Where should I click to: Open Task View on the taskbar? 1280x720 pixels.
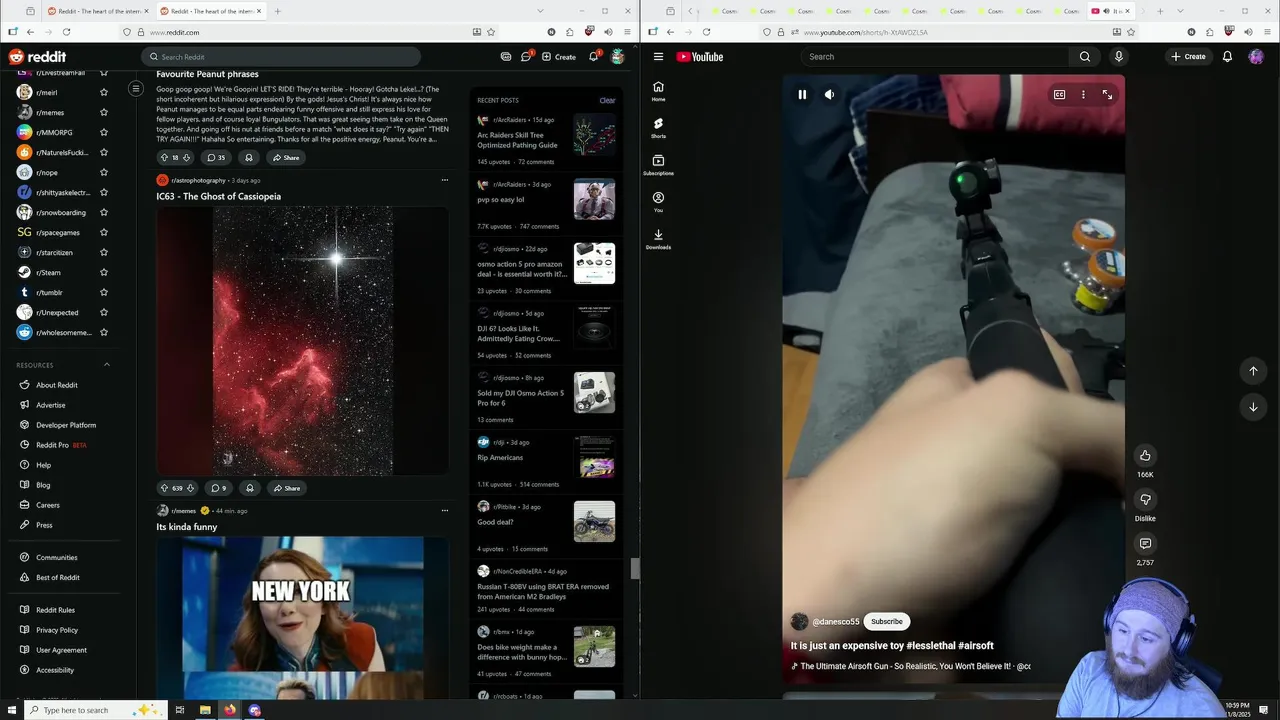(180, 710)
